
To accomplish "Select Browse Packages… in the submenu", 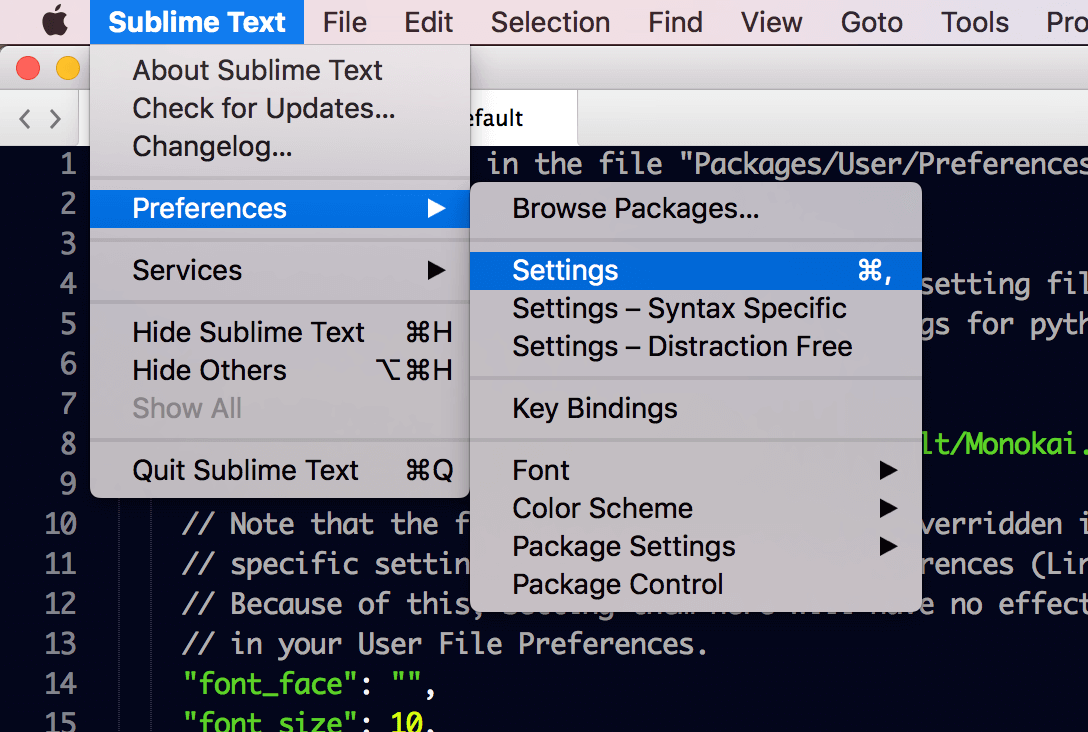I will (x=695, y=208).
